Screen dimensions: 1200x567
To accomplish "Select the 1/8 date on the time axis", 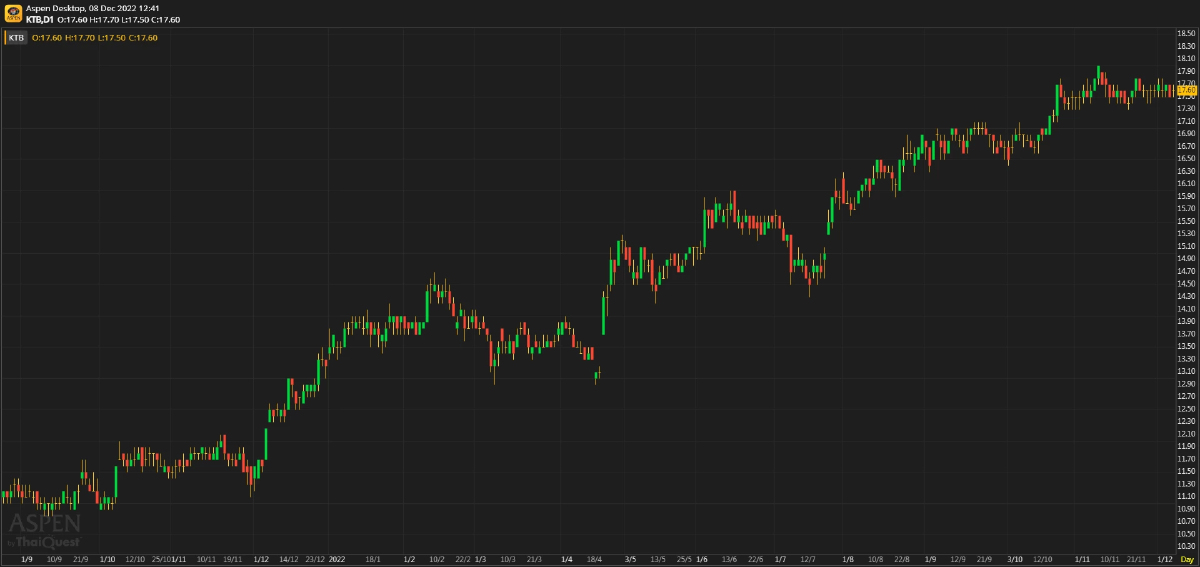I will tap(848, 559).
